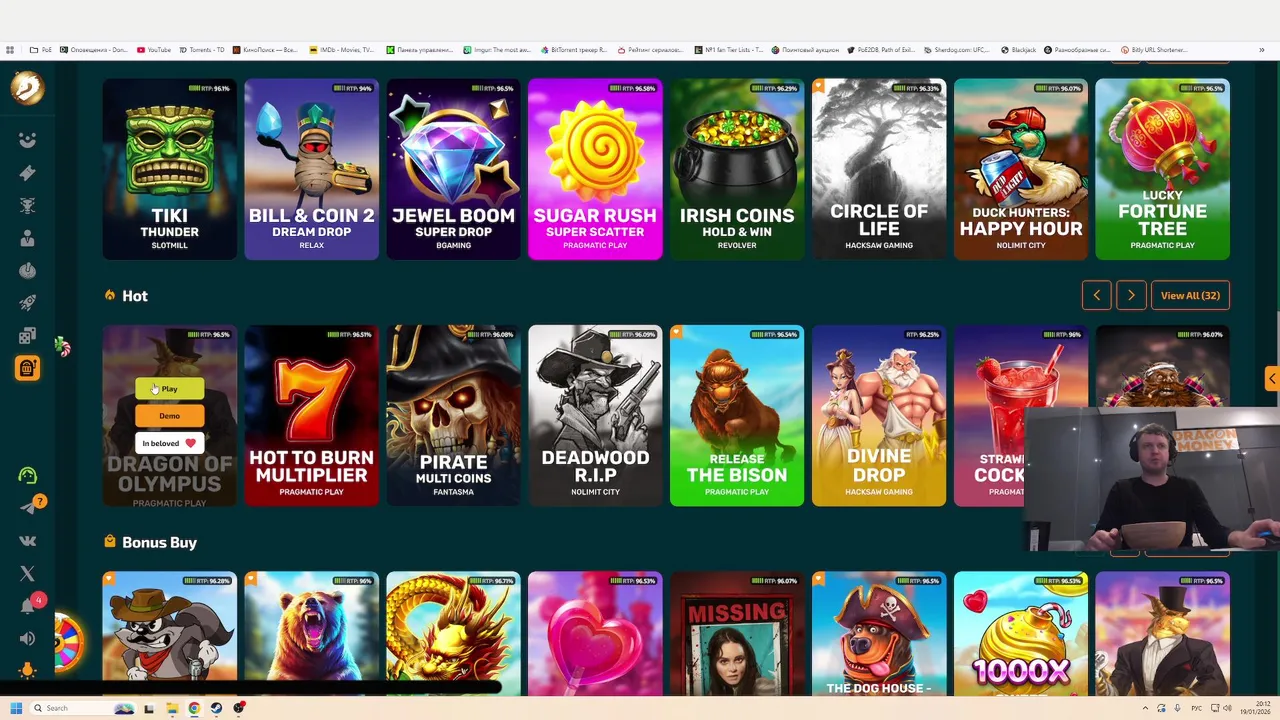Expand the orange side panel arrow tab

point(1272,378)
